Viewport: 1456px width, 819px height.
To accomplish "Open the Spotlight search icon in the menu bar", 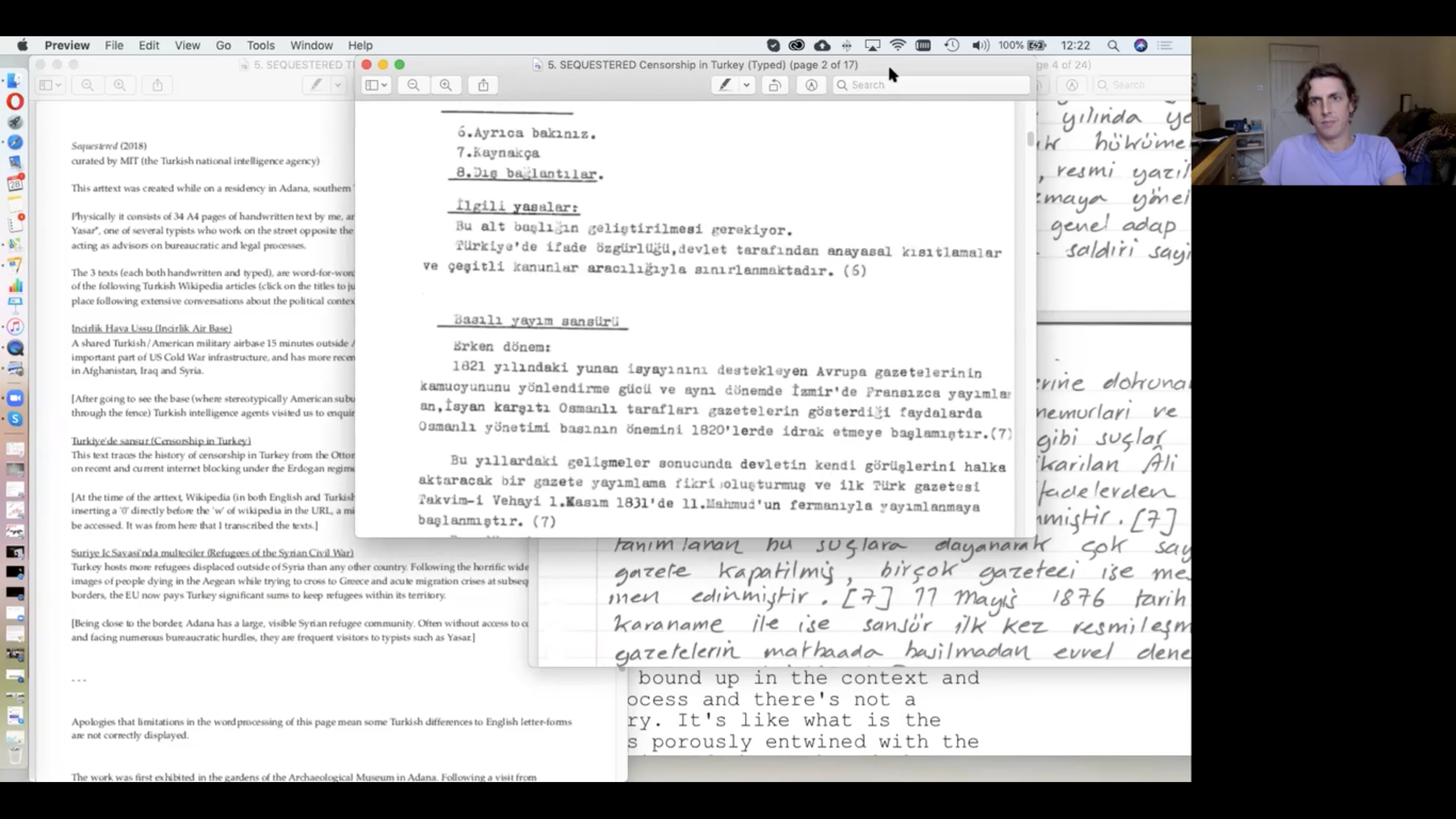I will click(1113, 45).
